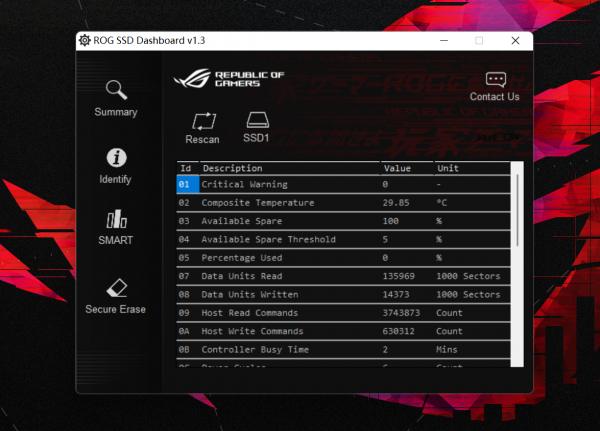This screenshot has height=431, width=600.
Task: Click the 0A id cell
Action: [x=184, y=331]
